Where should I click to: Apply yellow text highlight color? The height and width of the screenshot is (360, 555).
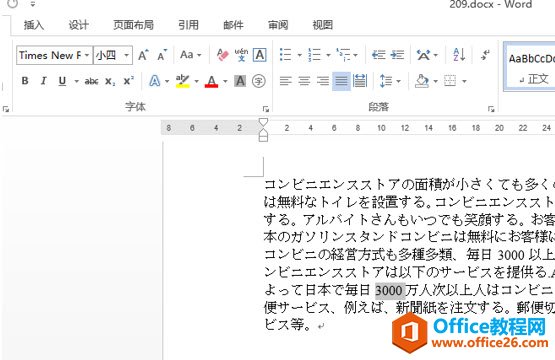tap(183, 81)
